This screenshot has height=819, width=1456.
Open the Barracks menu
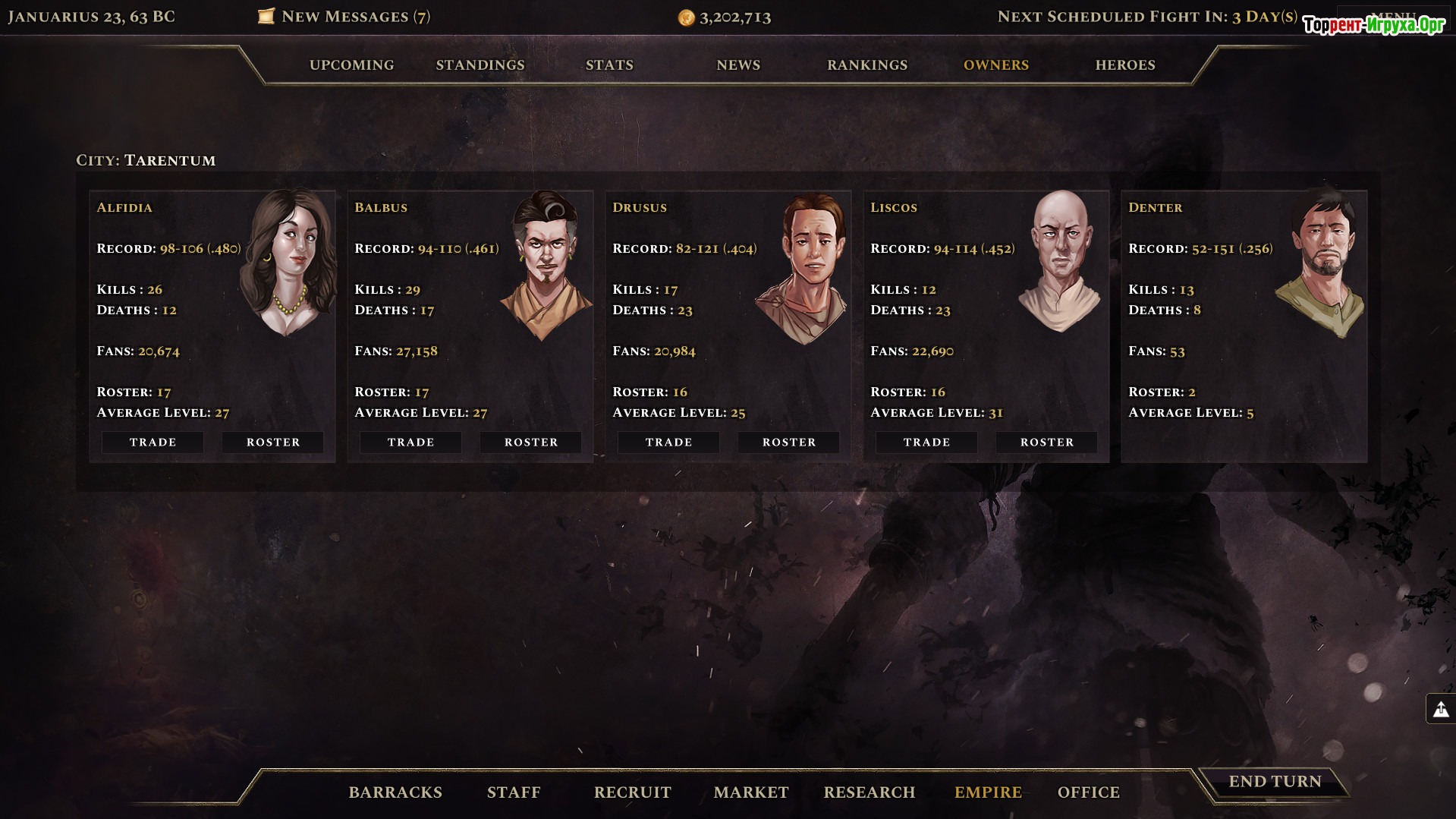coord(395,792)
